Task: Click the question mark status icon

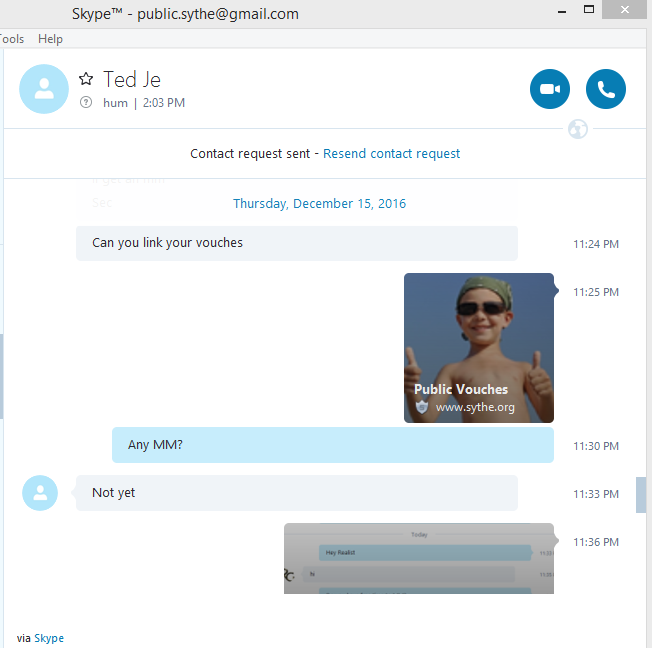Action: coord(86,102)
